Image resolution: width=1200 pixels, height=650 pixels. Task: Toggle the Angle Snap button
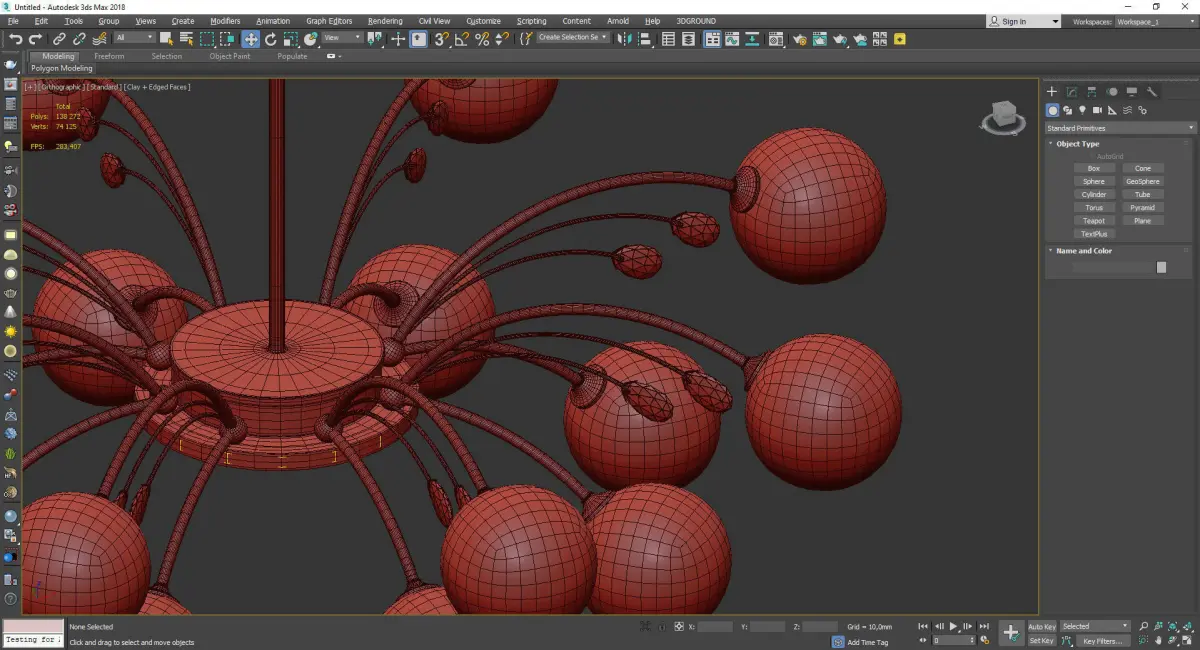[462, 39]
